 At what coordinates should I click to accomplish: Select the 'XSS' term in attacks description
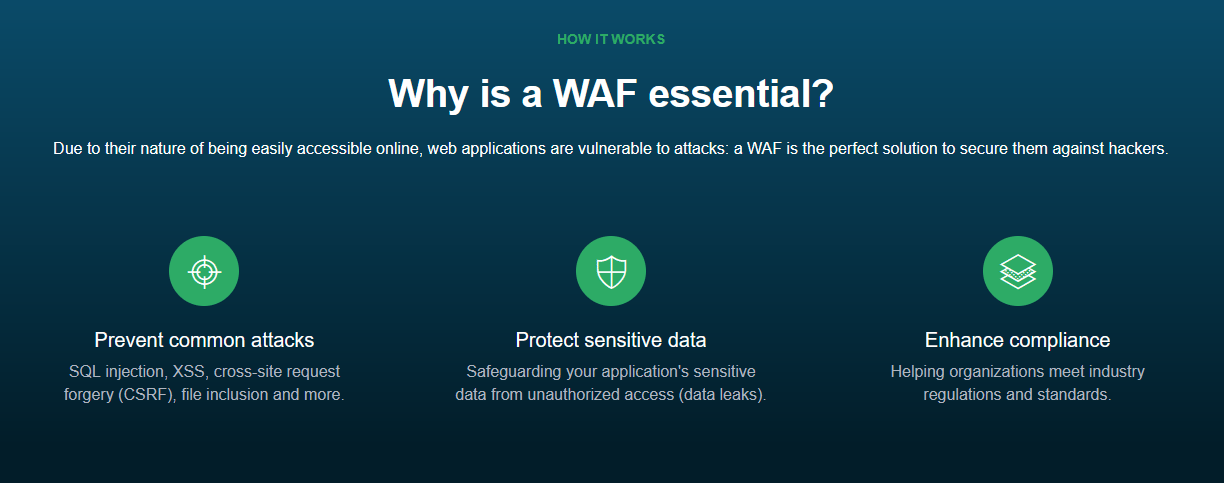click(188, 372)
